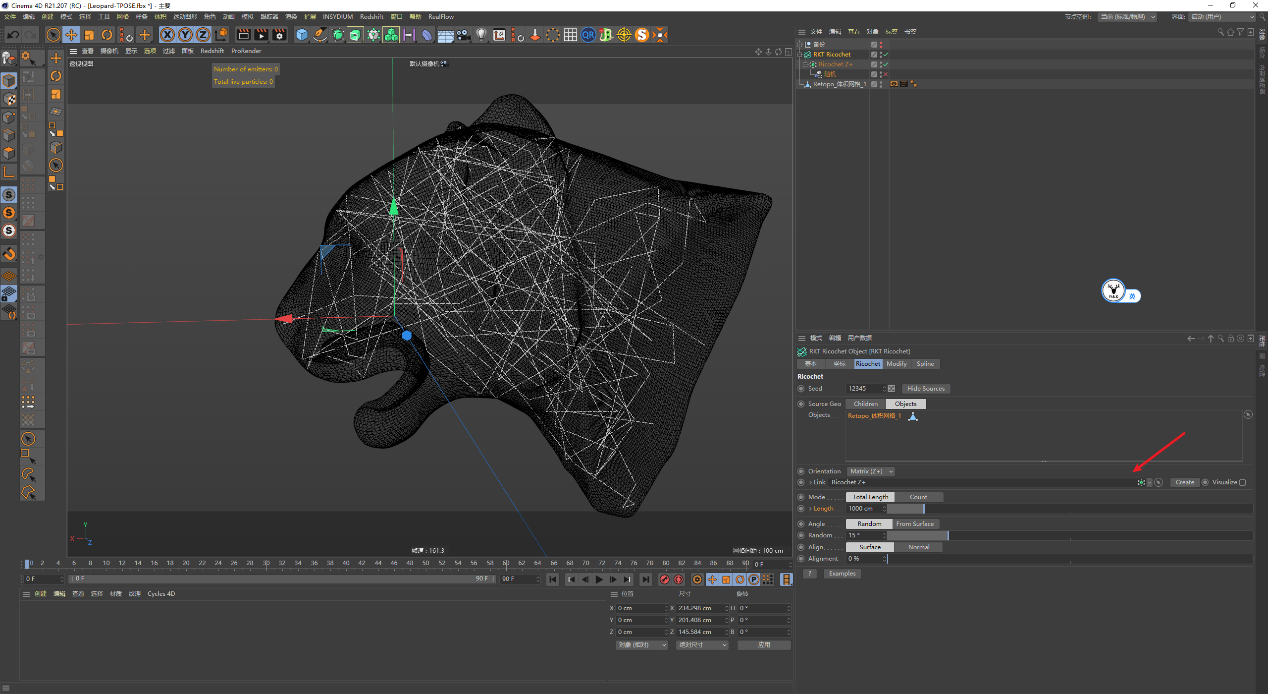Click the Random angle slider
Image resolution: width=1268 pixels, height=694 pixels.
[1069, 535]
